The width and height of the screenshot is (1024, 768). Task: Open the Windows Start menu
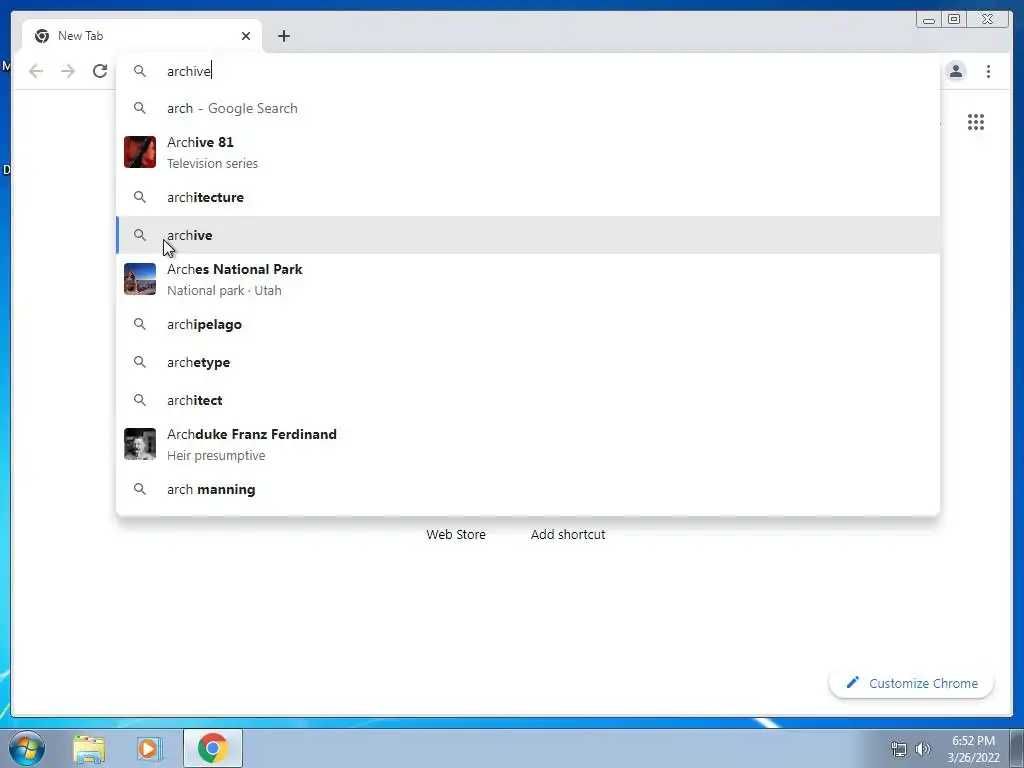coord(26,748)
